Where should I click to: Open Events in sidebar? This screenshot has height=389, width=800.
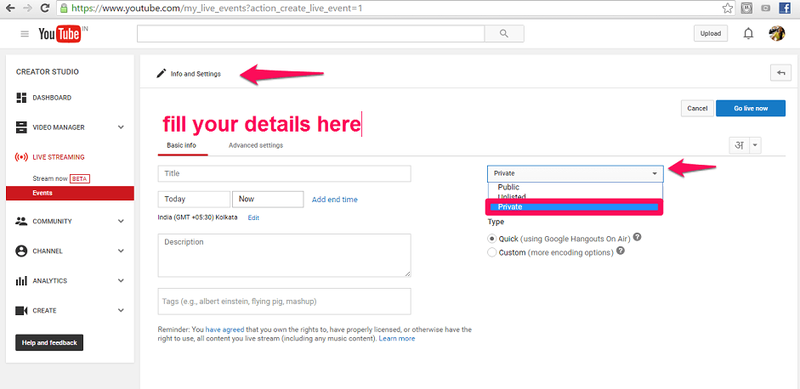point(70,193)
